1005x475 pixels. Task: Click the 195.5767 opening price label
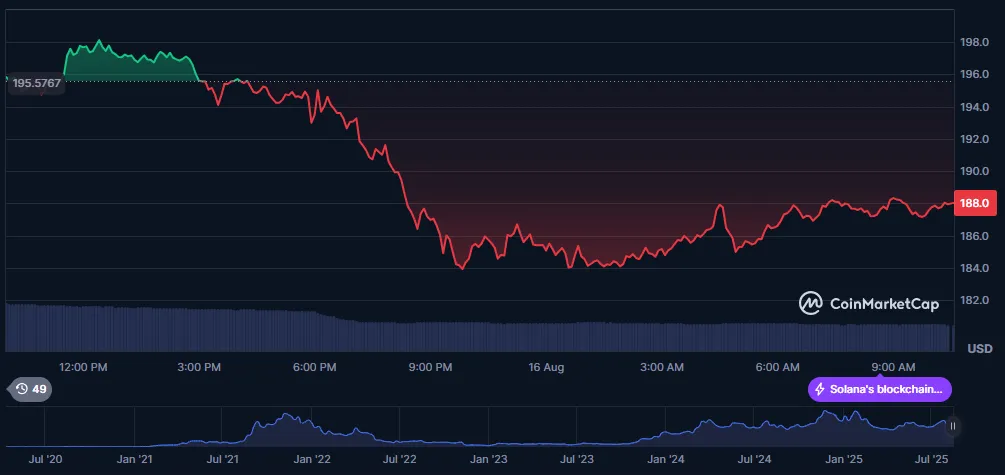(36, 85)
